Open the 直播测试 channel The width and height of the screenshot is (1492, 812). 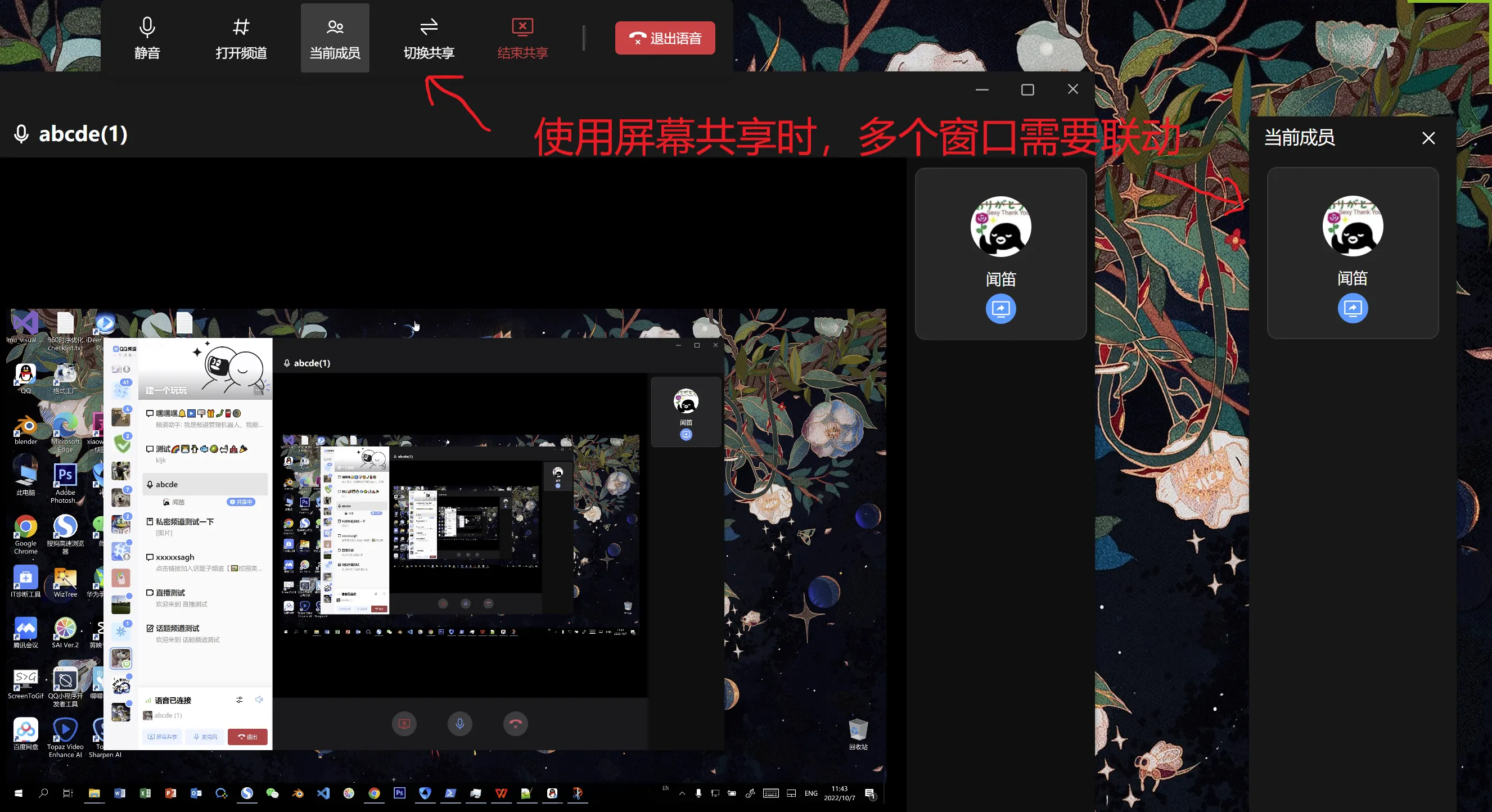pyautogui.click(x=170, y=593)
